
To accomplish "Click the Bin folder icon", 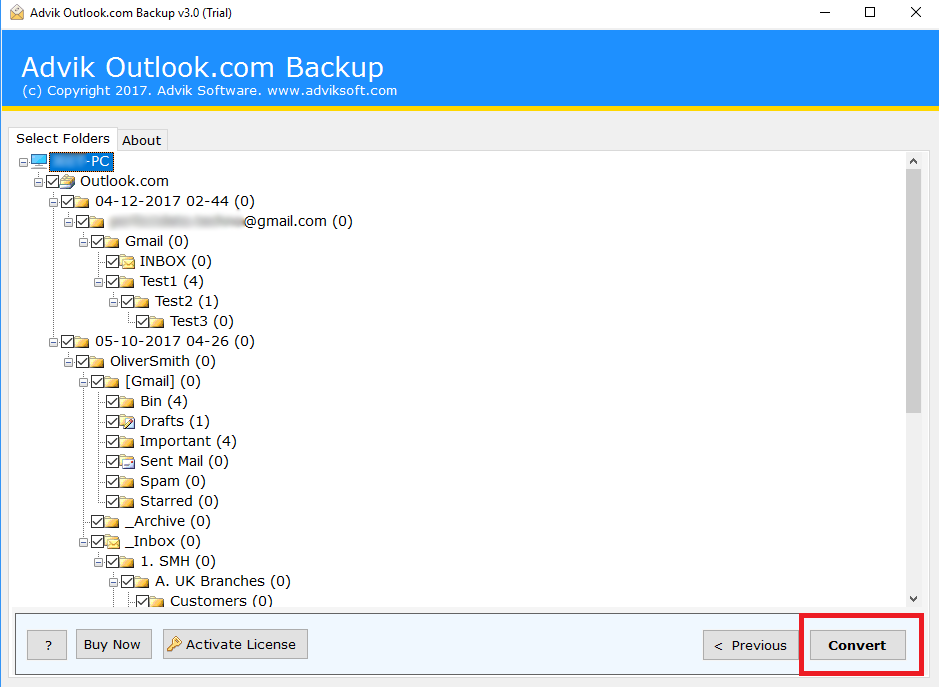I will [x=127, y=401].
